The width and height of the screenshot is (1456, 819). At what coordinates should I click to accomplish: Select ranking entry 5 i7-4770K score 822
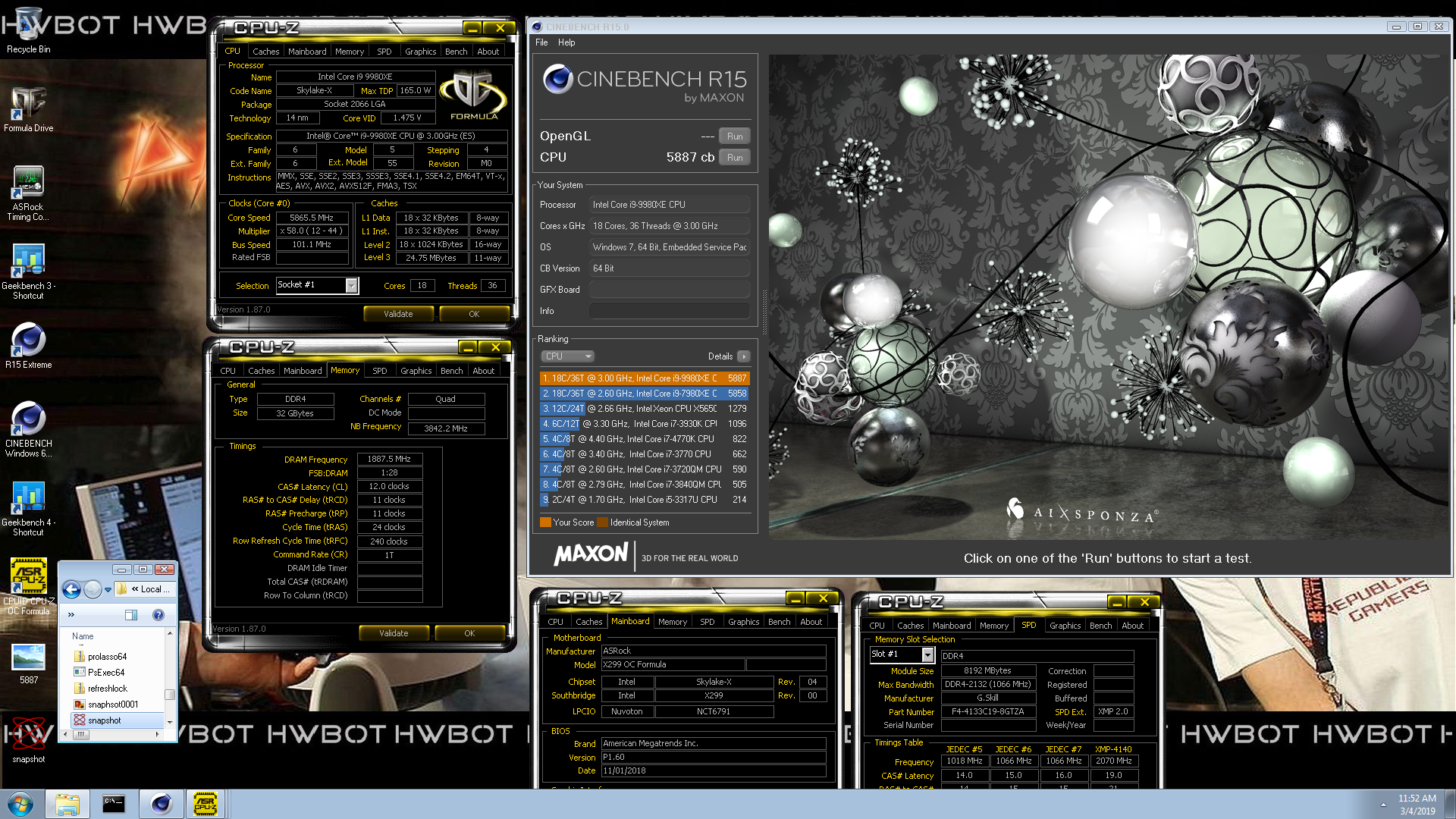(x=645, y=439)
